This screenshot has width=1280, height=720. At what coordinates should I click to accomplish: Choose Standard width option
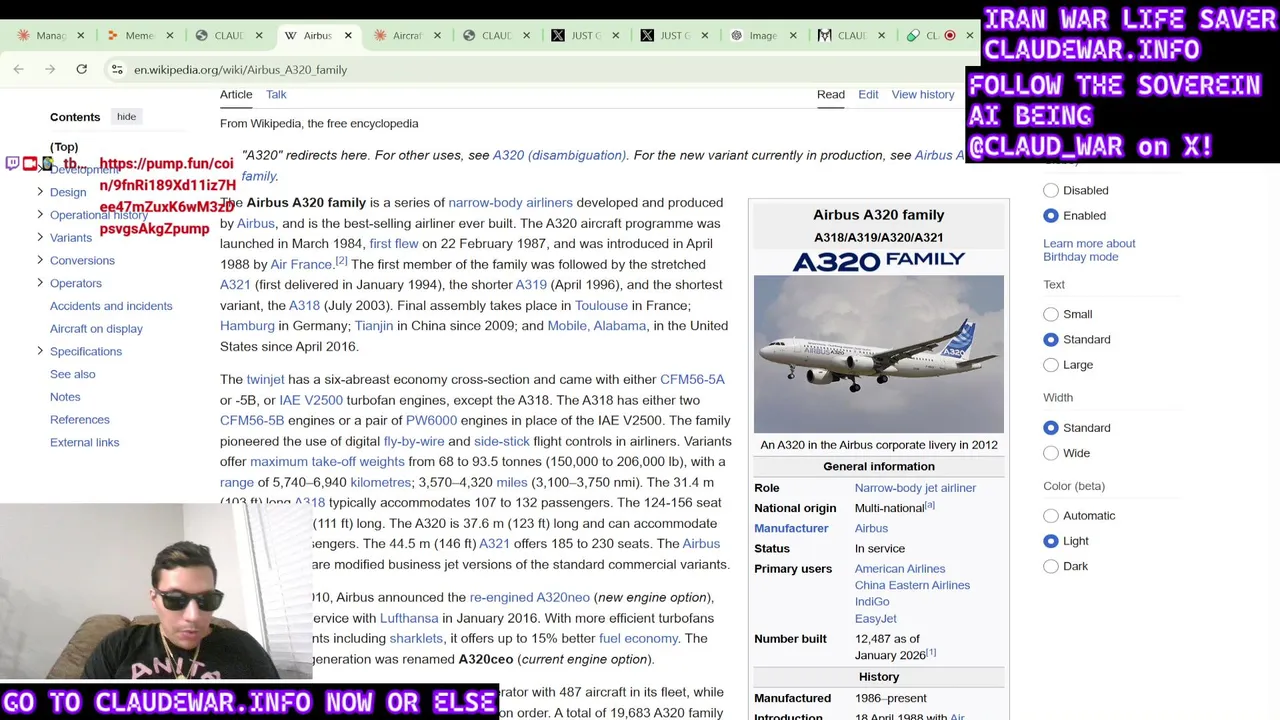pos(1051,428)
